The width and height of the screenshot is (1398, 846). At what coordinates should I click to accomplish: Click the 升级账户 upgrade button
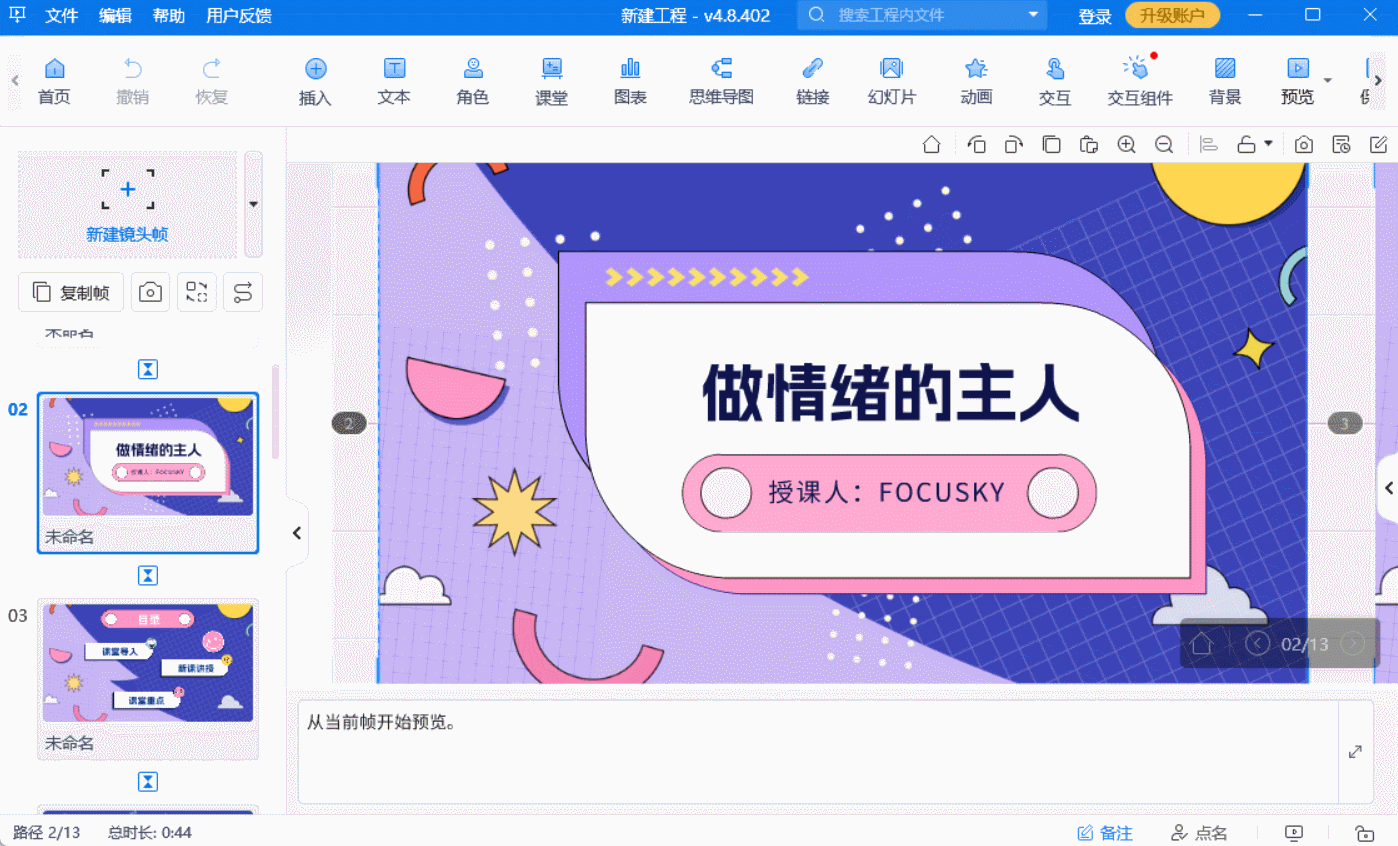click(x=1172, y=16)
